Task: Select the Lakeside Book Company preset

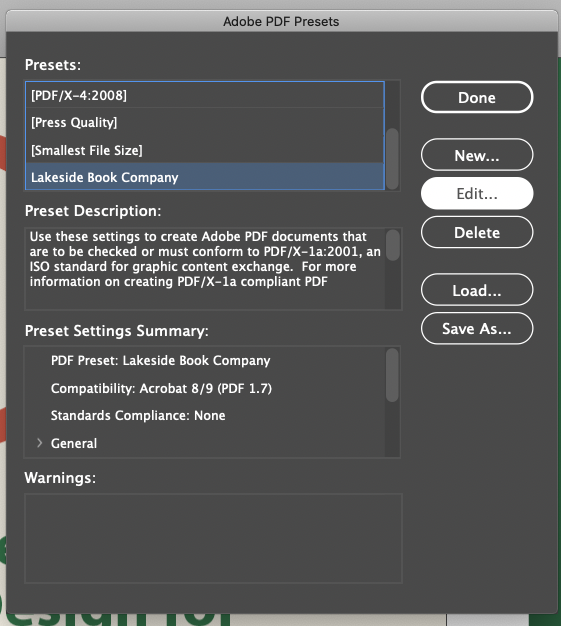Action: tap(205, 177)
